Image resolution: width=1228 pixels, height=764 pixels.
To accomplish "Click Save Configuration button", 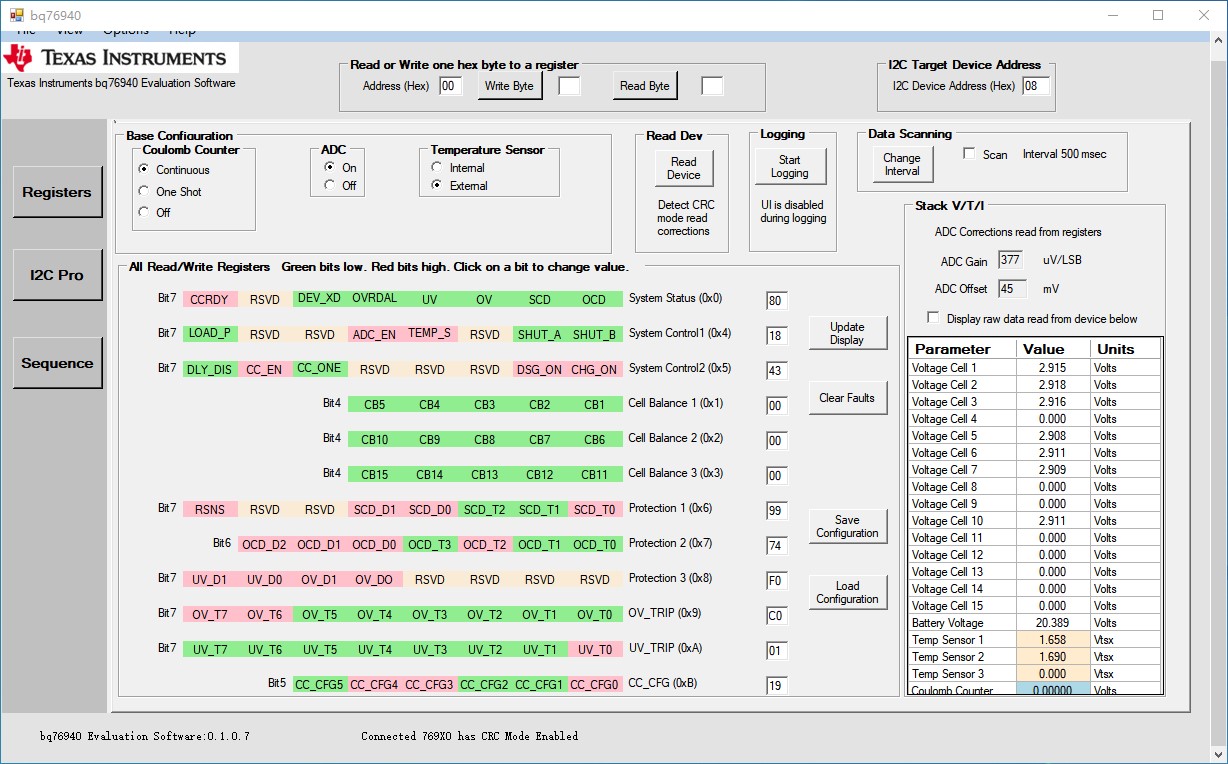I will 847,527.
